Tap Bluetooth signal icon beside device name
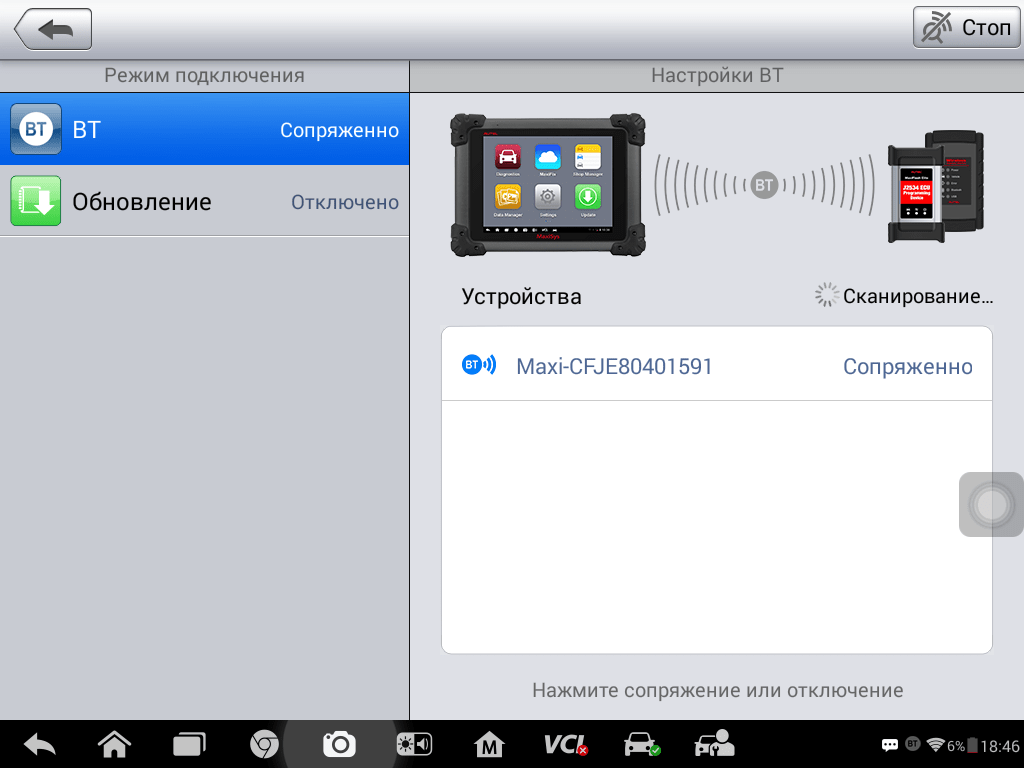 [478, 366]
